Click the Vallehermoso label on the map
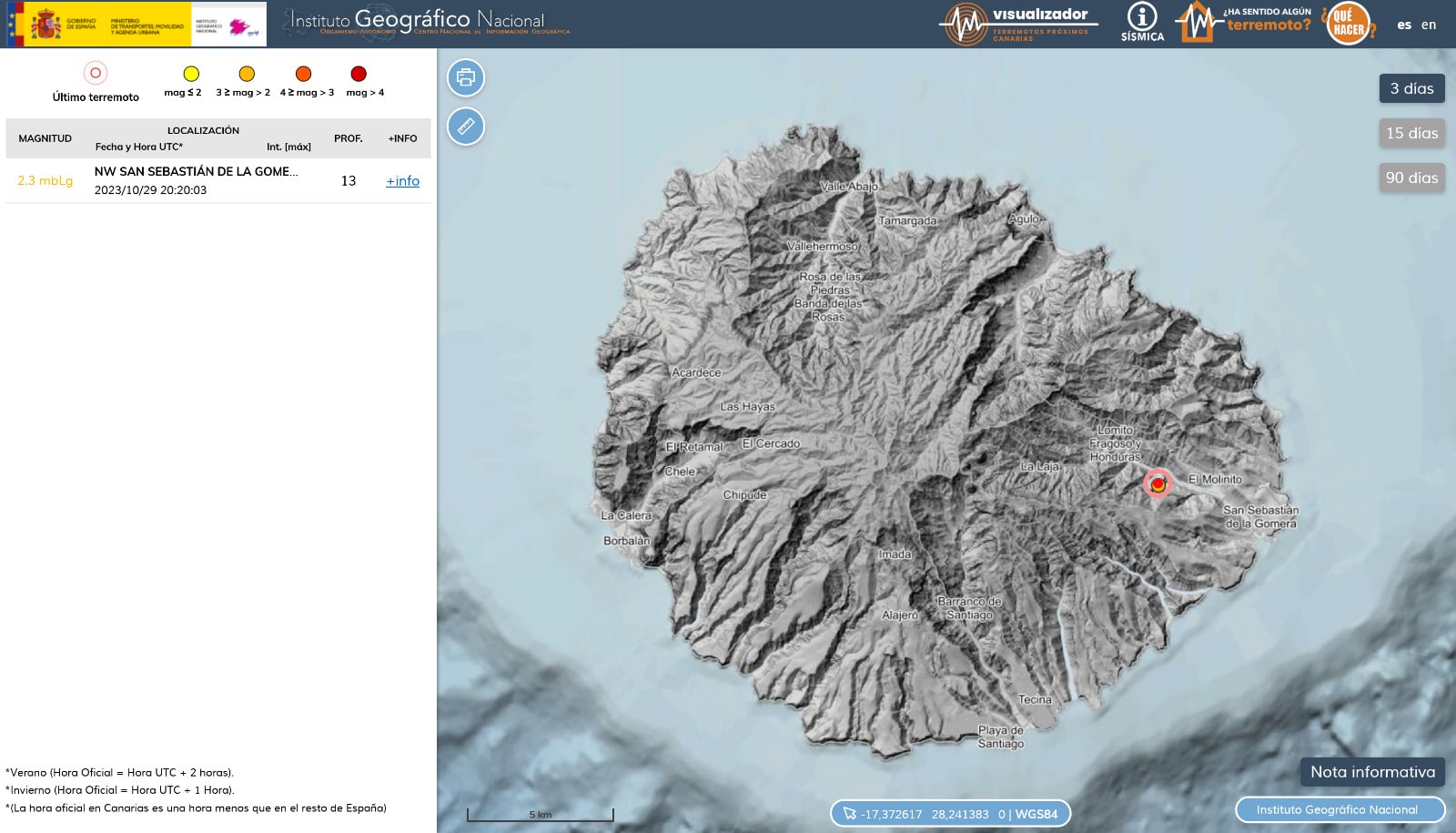 click(823, 246)
